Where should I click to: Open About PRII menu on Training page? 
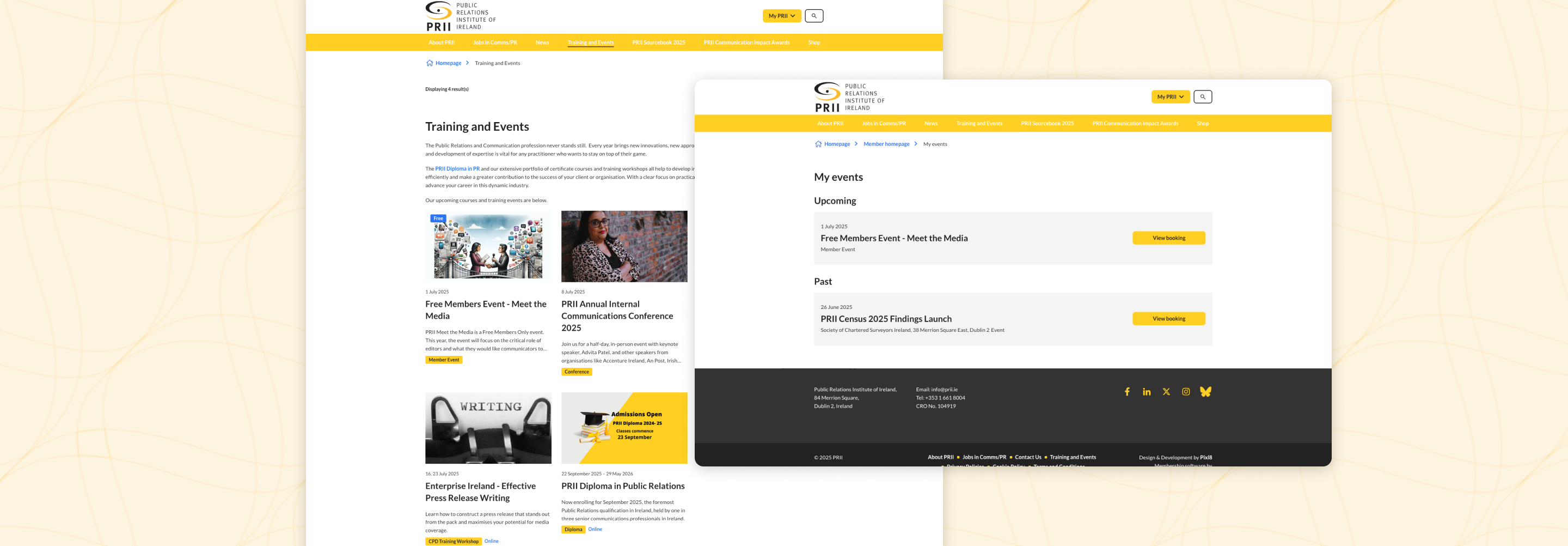tap(442, 43)
